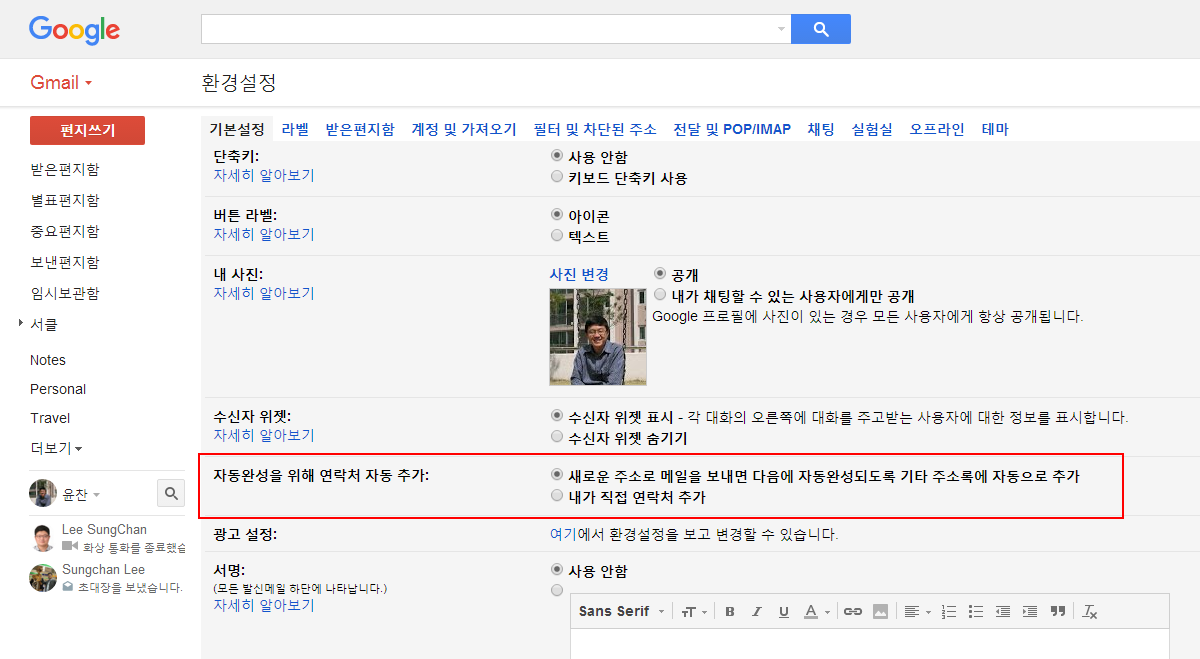1200x659 pixels.
Task: Insert an image in signature
Action: pos(880,611)
